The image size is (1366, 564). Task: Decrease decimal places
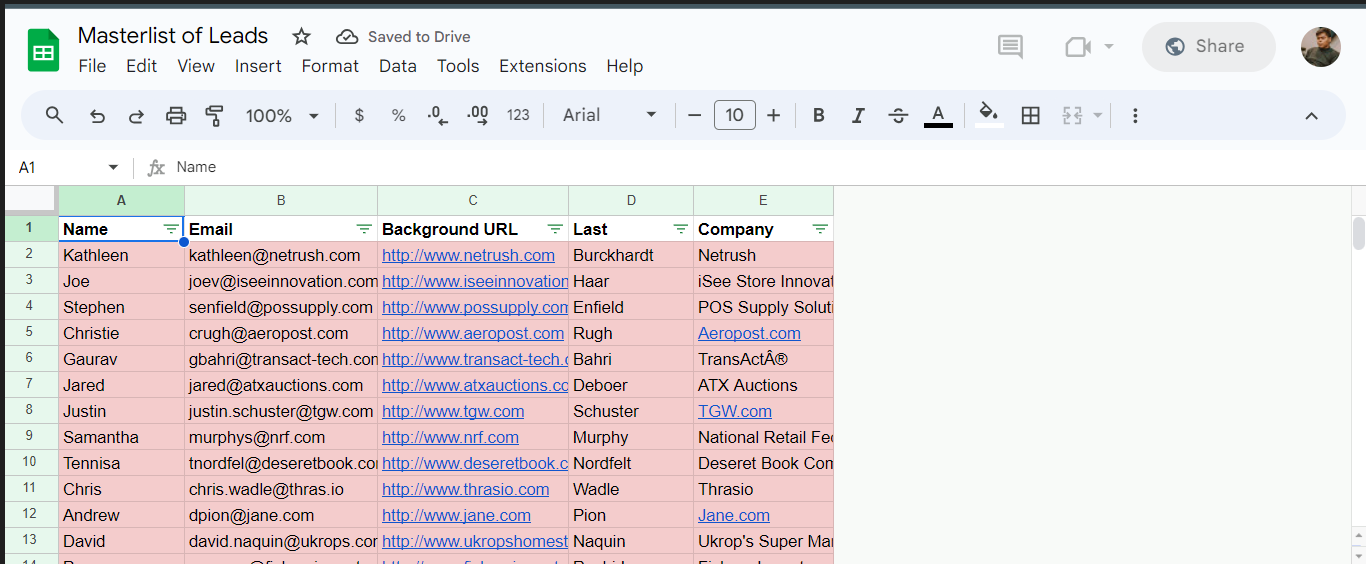point(437,116)
